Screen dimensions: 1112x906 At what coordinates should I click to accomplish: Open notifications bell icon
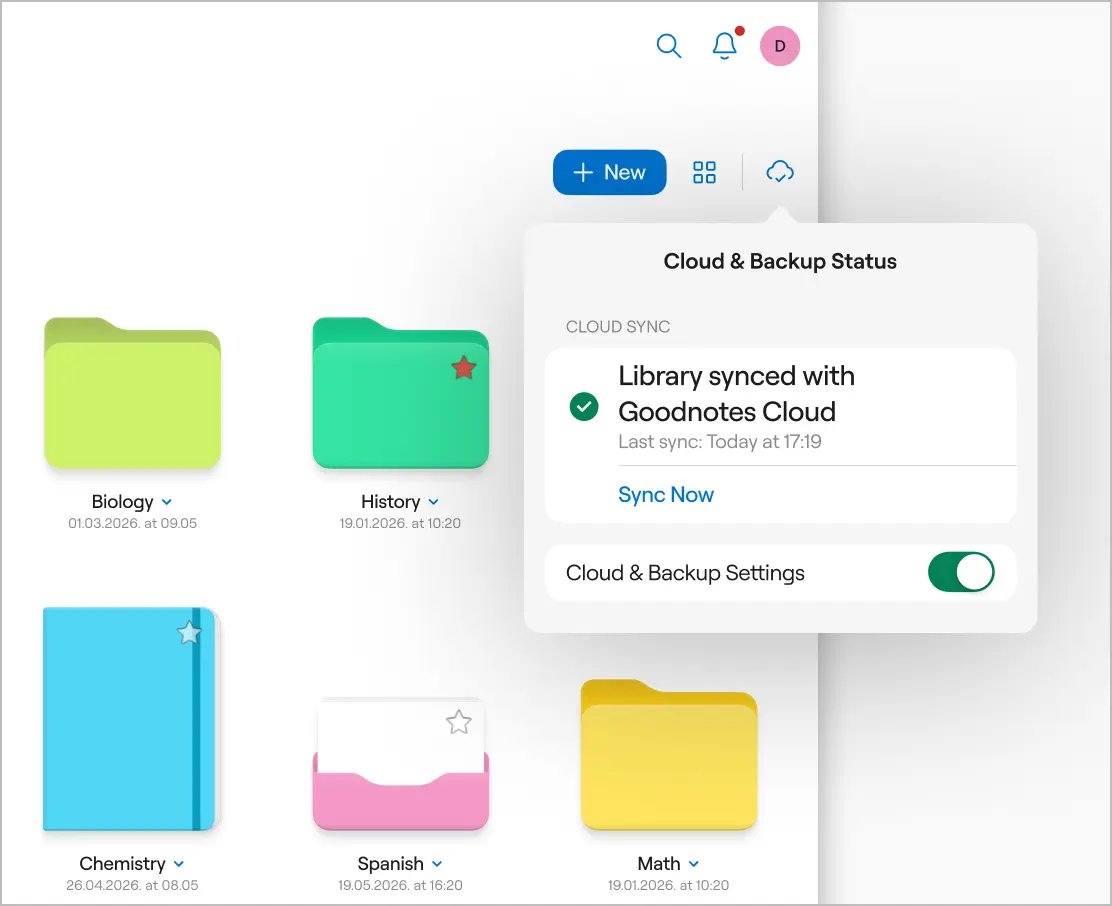[725, 45]
